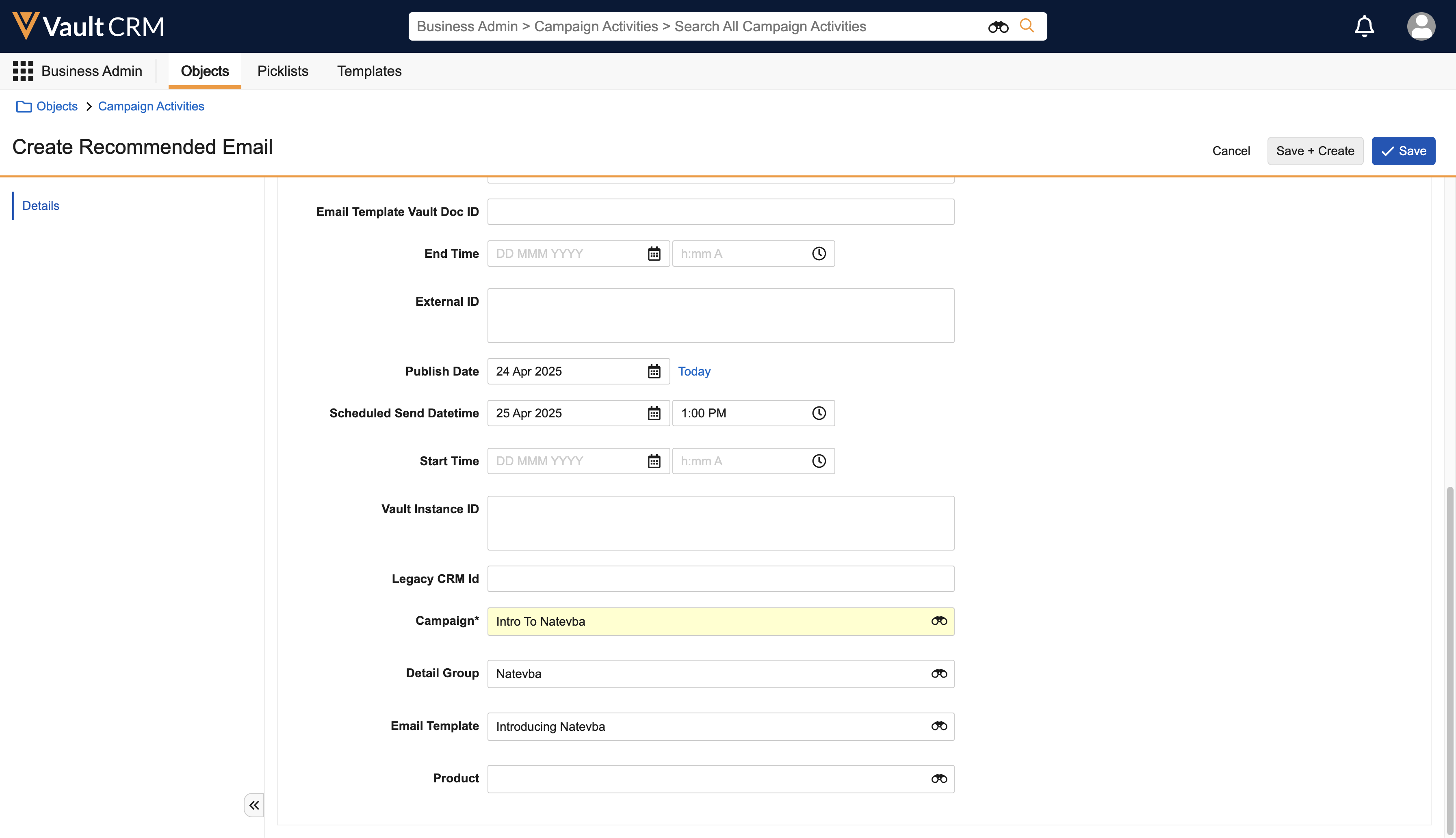Open Scheduled Send Datetime clock picker
The image size is (1456, 838).
(819, 413)
